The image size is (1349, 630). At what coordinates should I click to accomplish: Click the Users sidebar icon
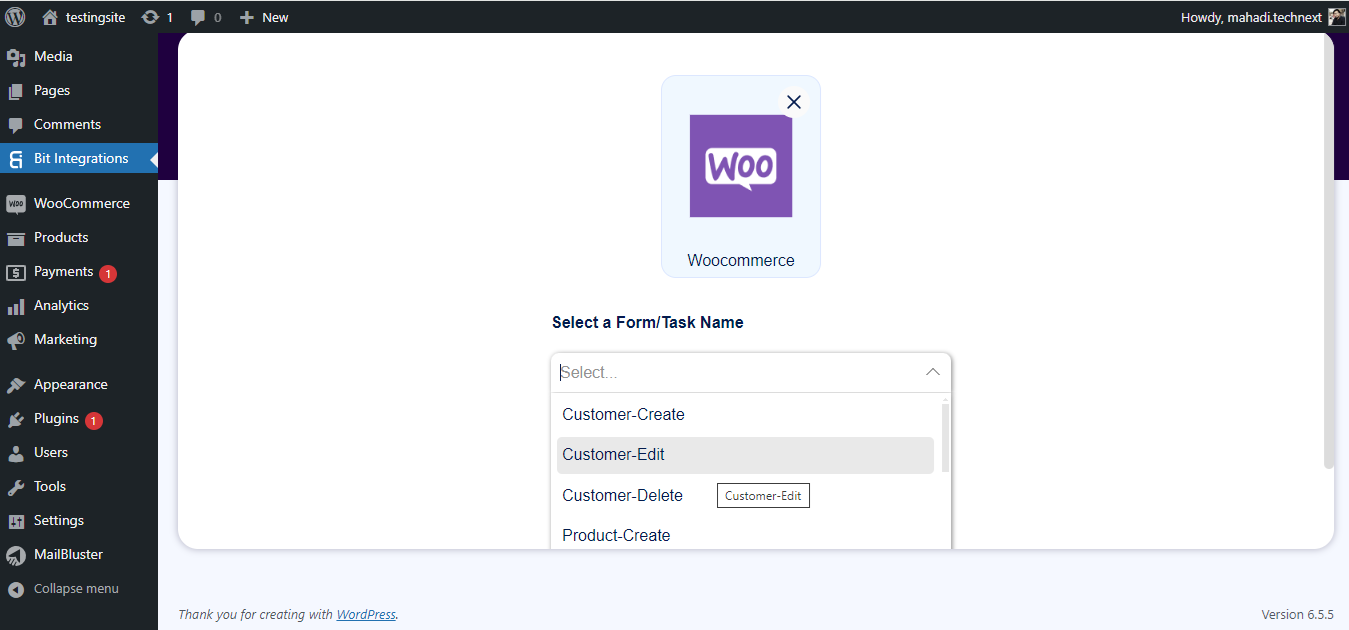tap(15, 453)
